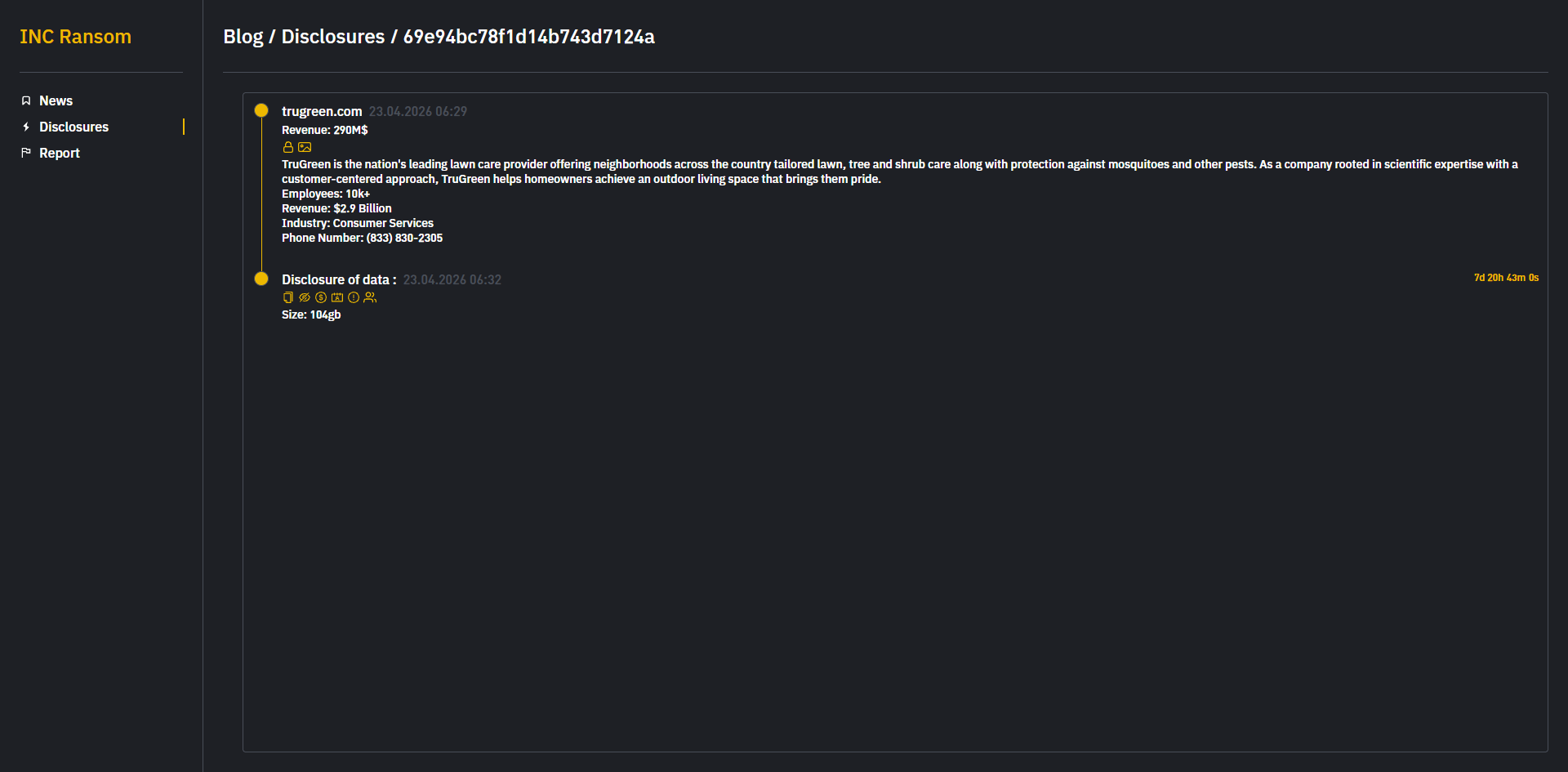Click the ID badge icon
Viewport: 1568px width, 772px height.
click(337, 297)
